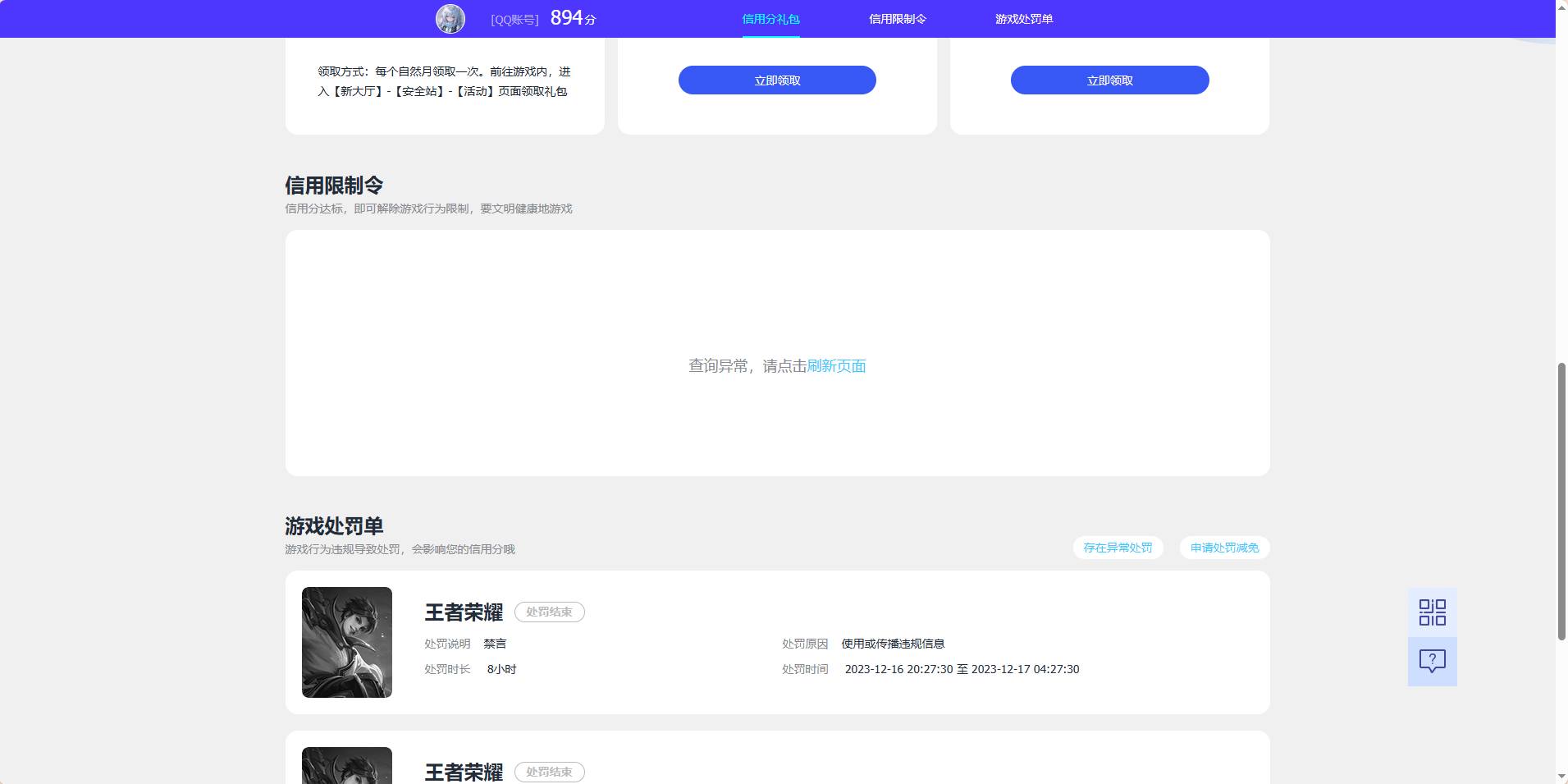Viewport: 1568px width, 784px height.
Task: Switch to 信用分礼包 tab
Action: click(770, 19)
